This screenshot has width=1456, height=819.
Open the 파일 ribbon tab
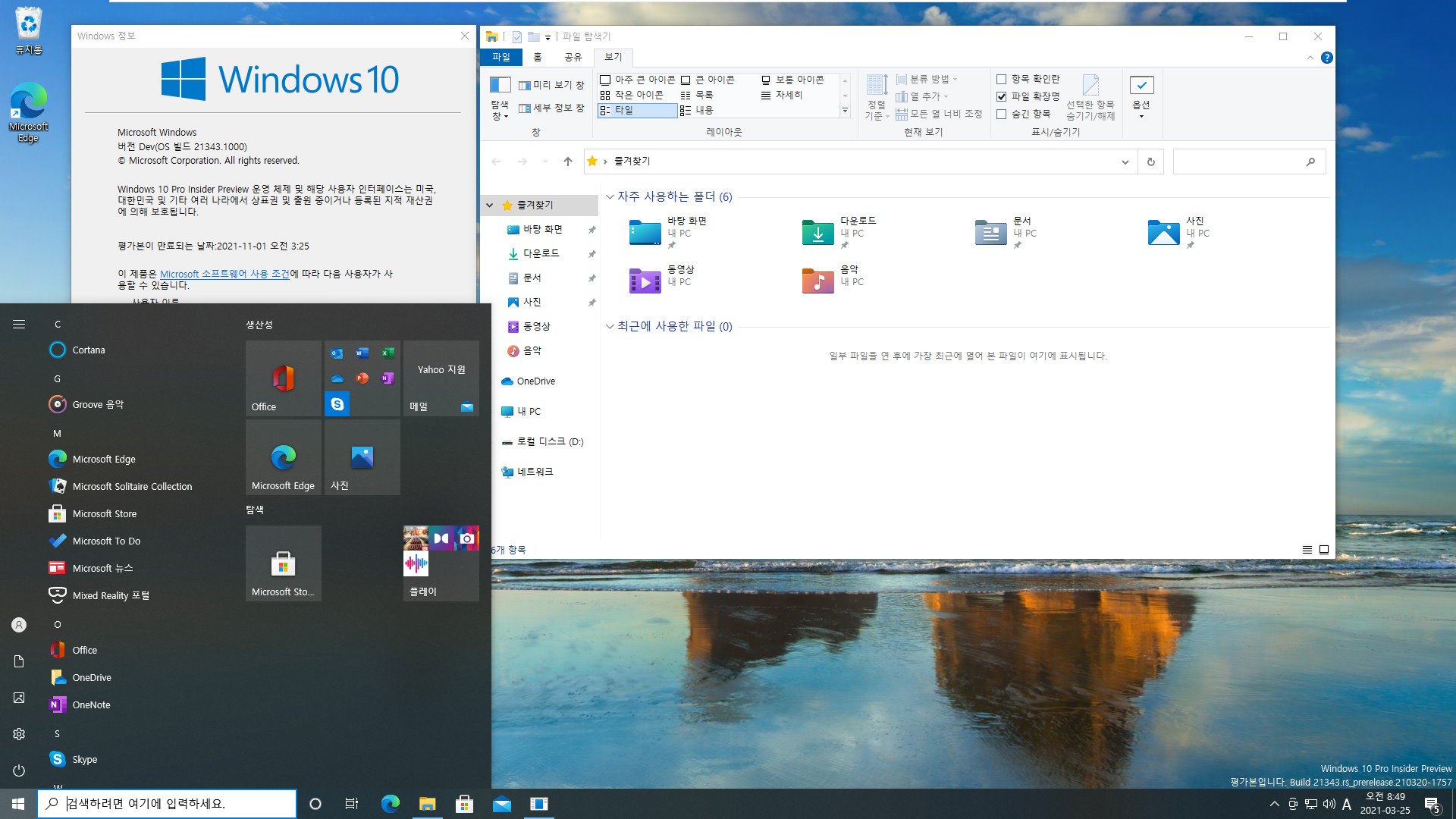[500, 57]
